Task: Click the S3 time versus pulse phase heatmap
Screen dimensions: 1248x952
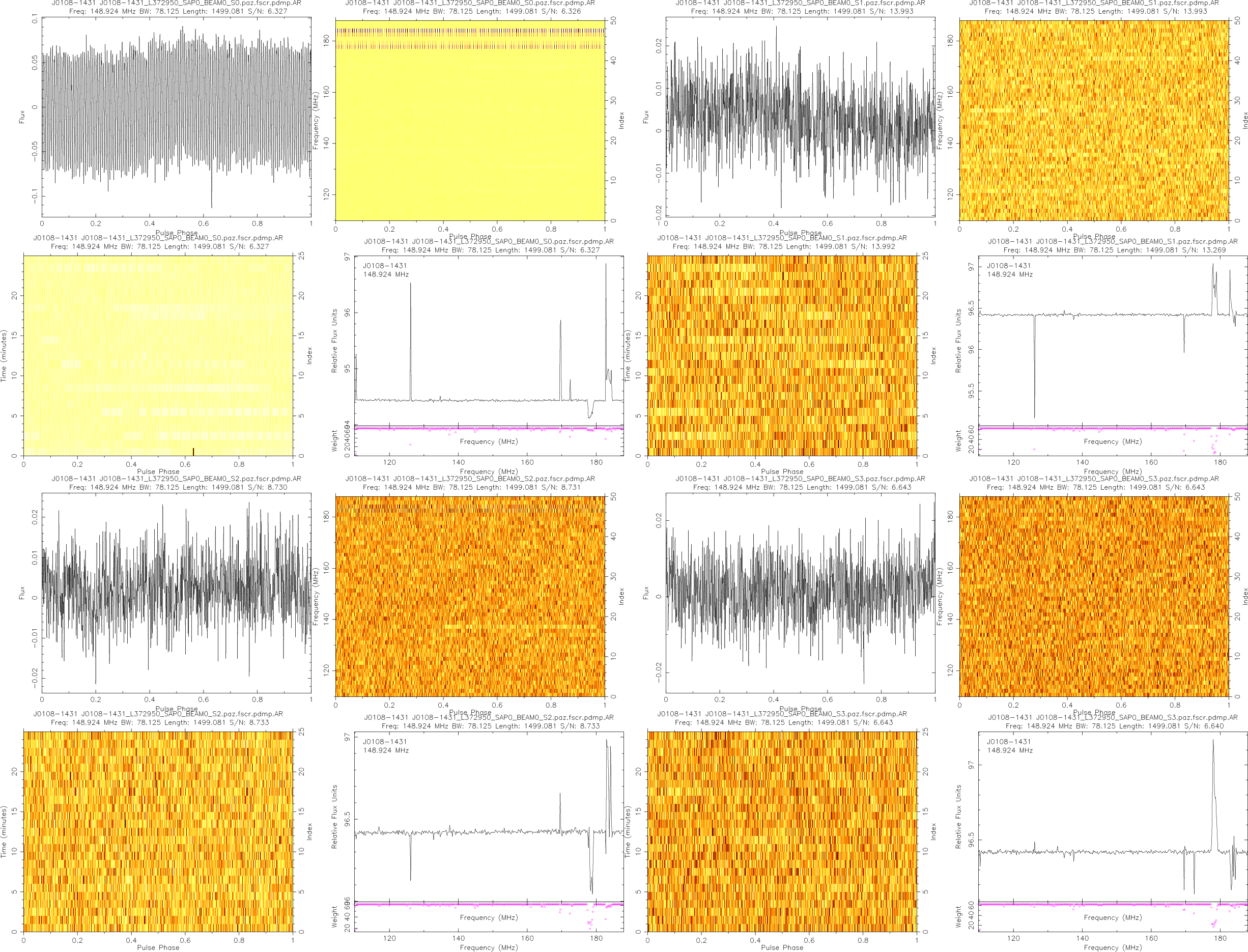Action: coord(782,831)
